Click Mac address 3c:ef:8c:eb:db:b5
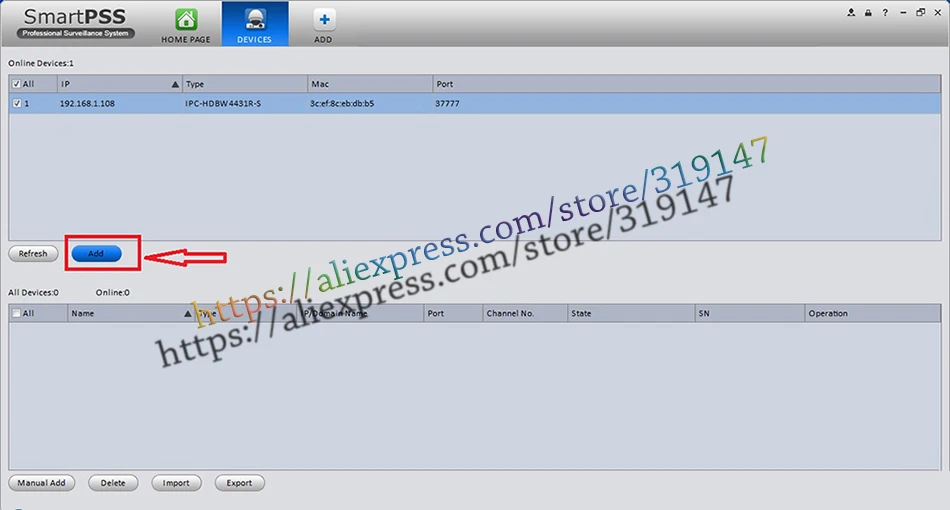The height and width of the screenshot is (510, 950). (342, 104)
